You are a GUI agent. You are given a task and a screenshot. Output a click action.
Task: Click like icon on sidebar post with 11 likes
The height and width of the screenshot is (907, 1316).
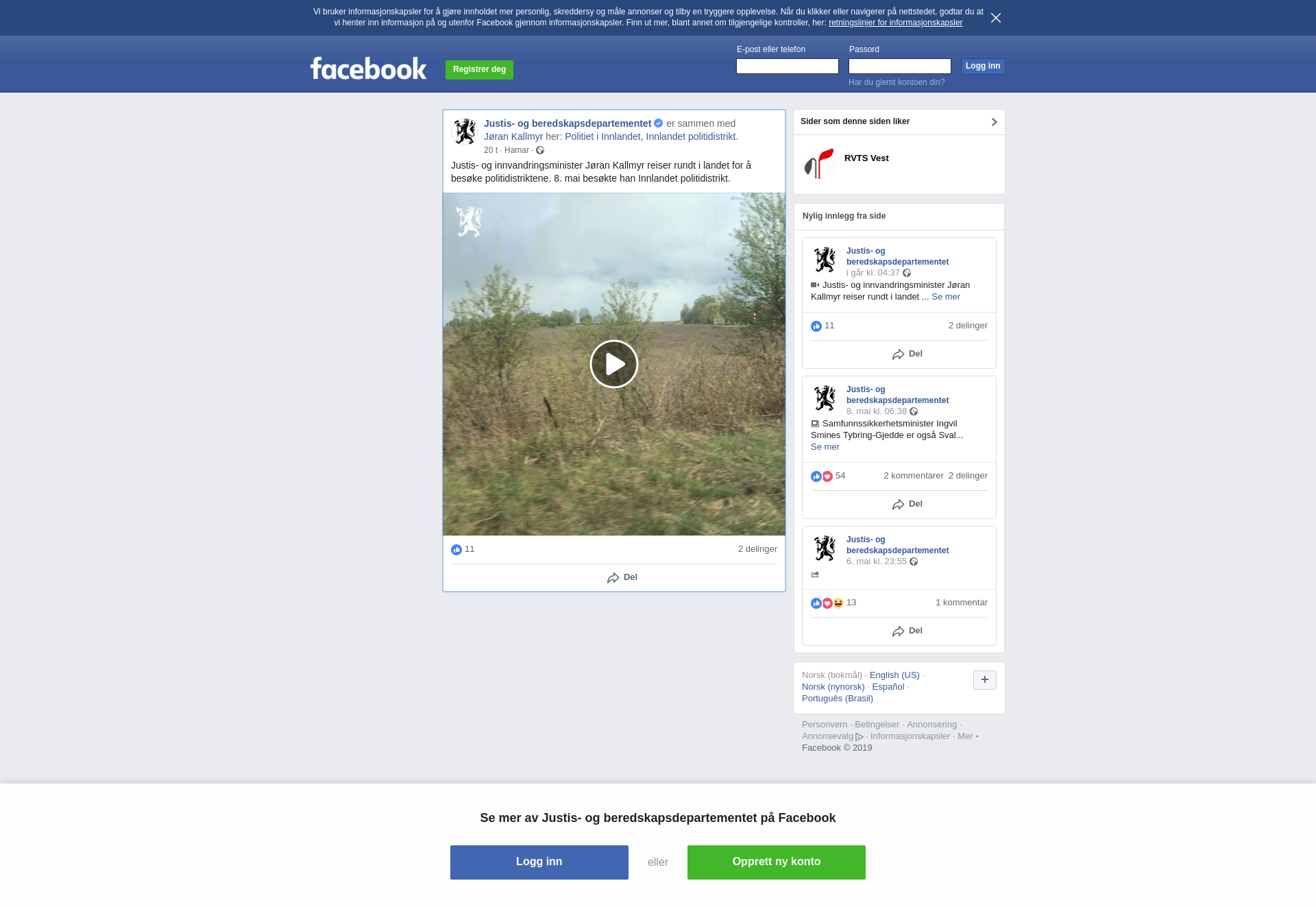click(x=816, y=326)
